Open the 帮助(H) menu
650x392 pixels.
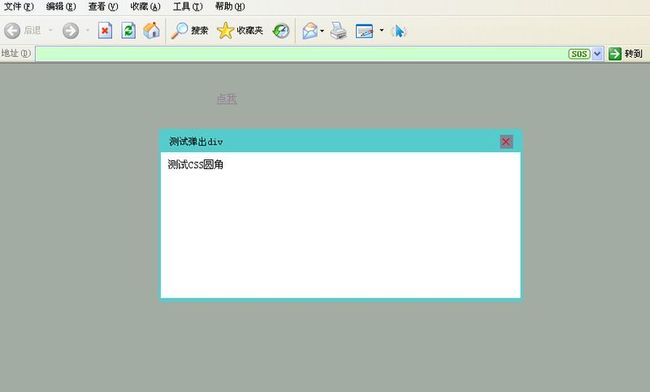230,6
